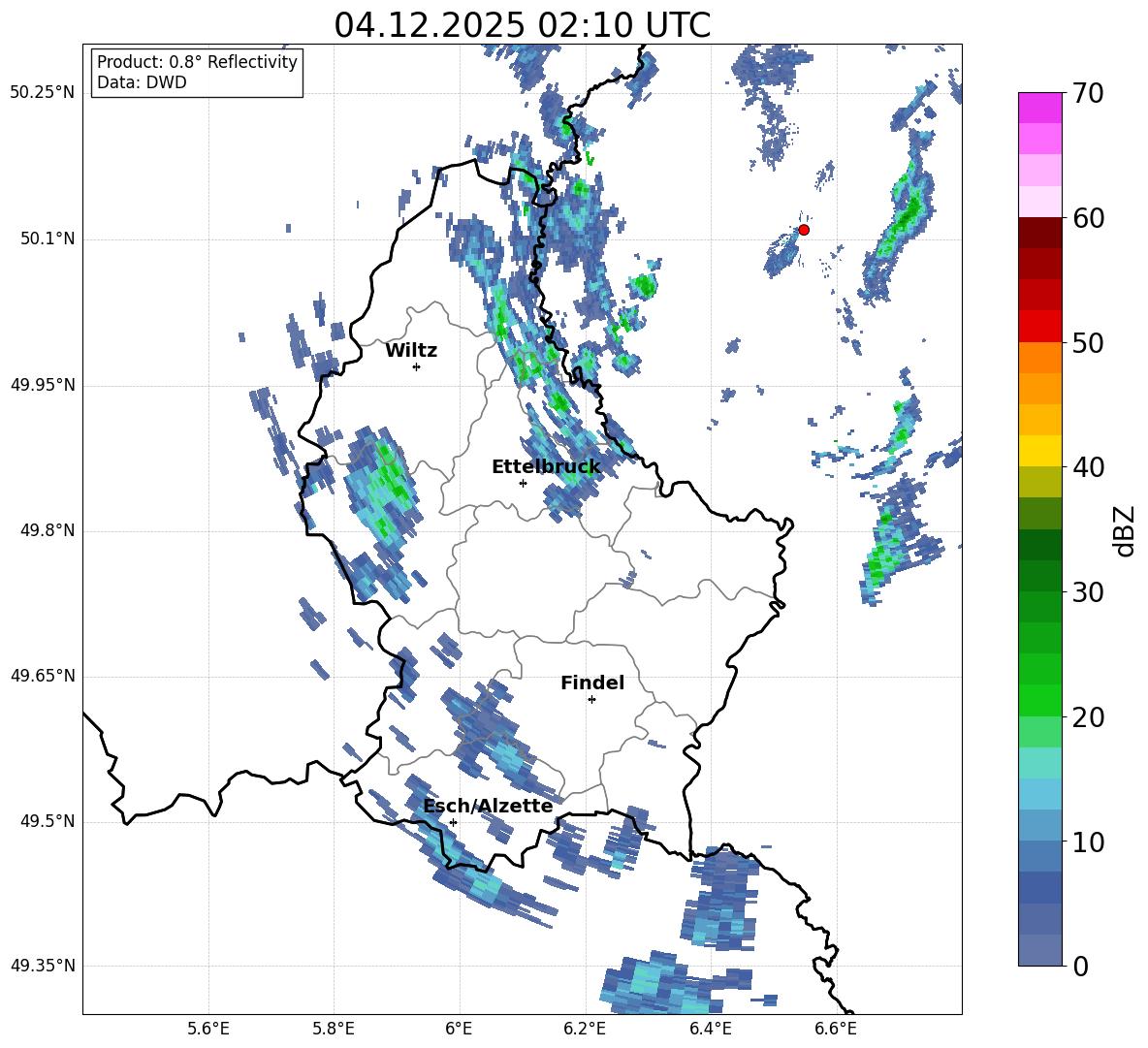
Task: Click the red radar site marker dot
Action: [x=804, y=230]
